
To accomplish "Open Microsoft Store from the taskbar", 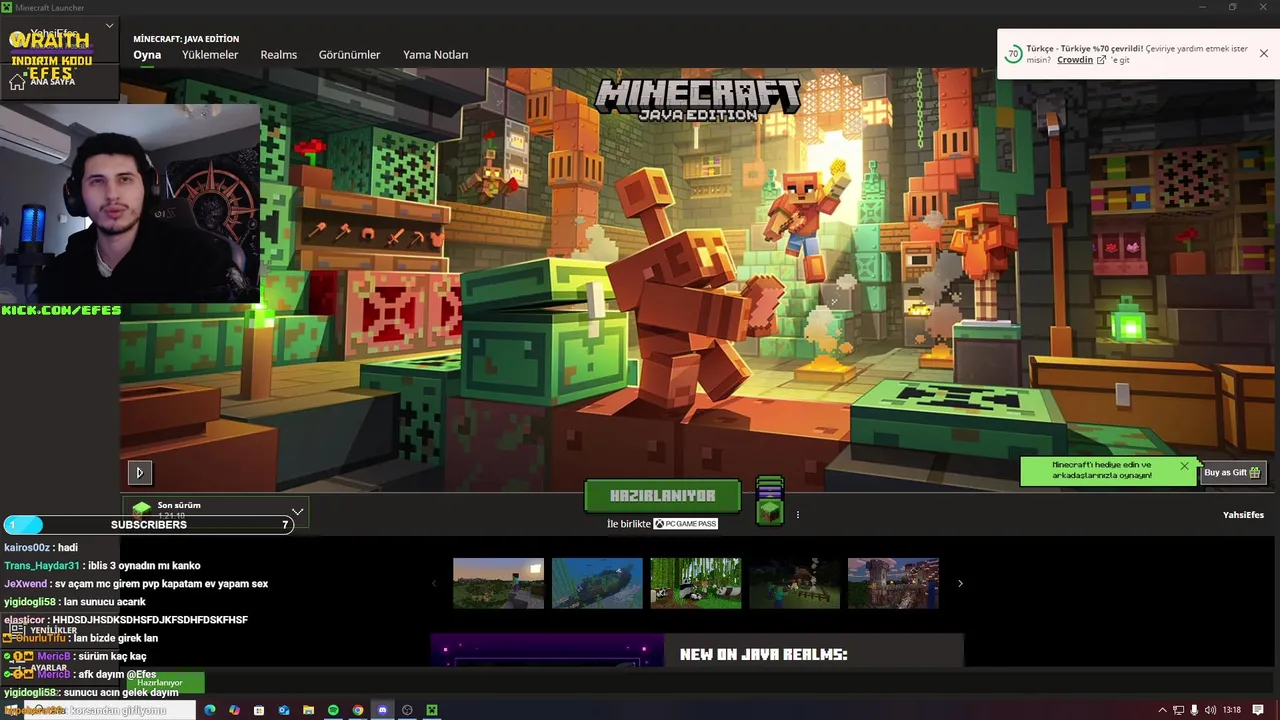I will [x=259, y=710].
